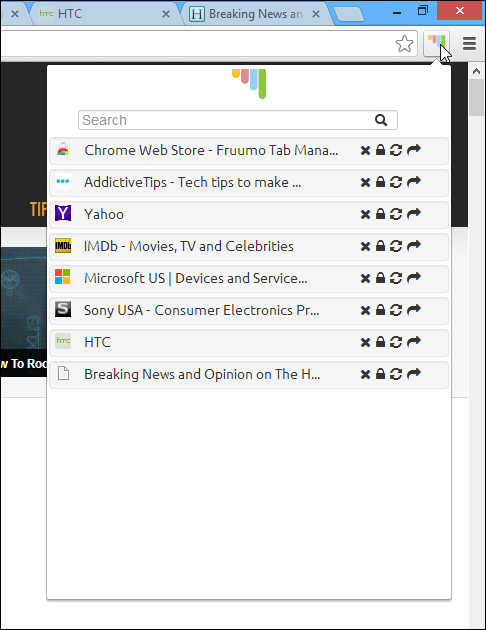Reload the Chrome Web Store tab entry
The height and width of the screenshot is (630, 486).
pos(396,150)
